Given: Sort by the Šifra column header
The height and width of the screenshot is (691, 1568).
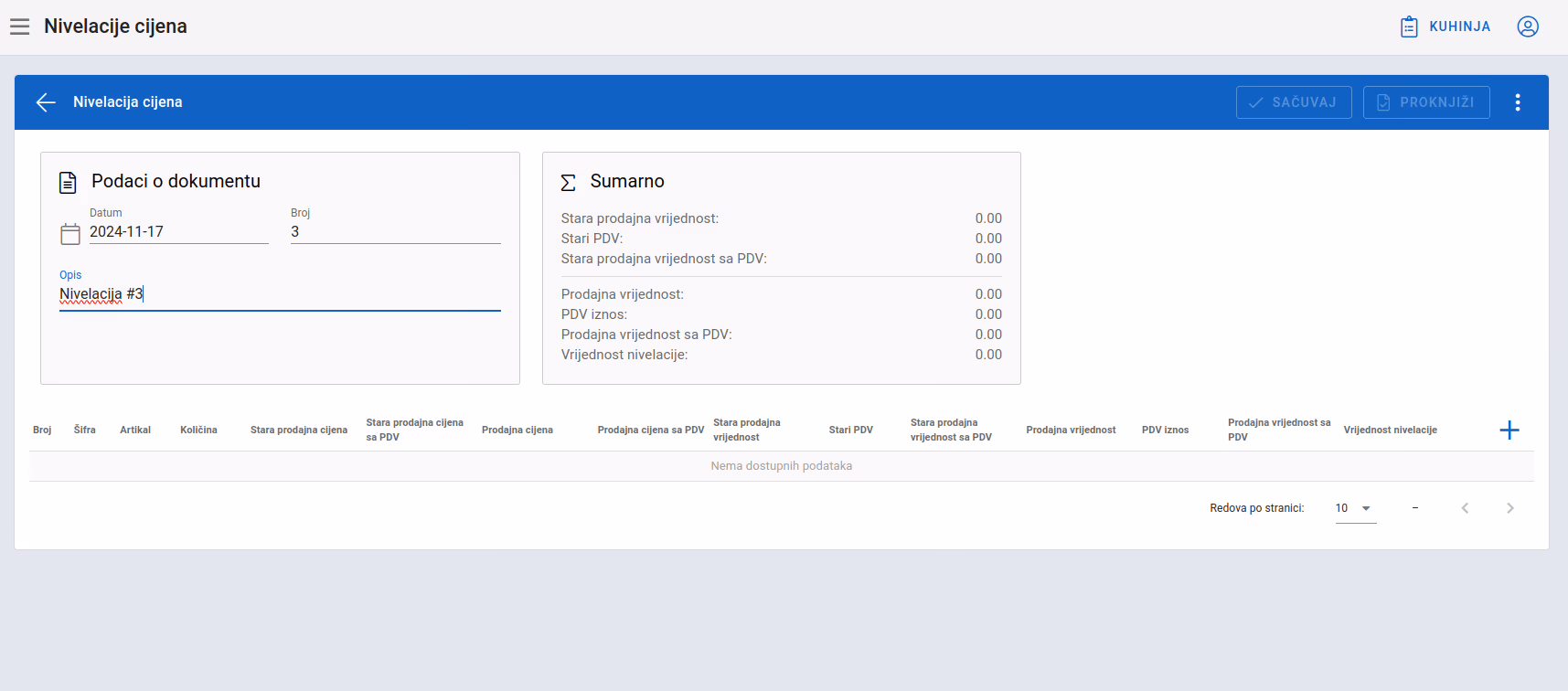Looking at the screenshot, I should pyautogui.click(x=85, y=430).
